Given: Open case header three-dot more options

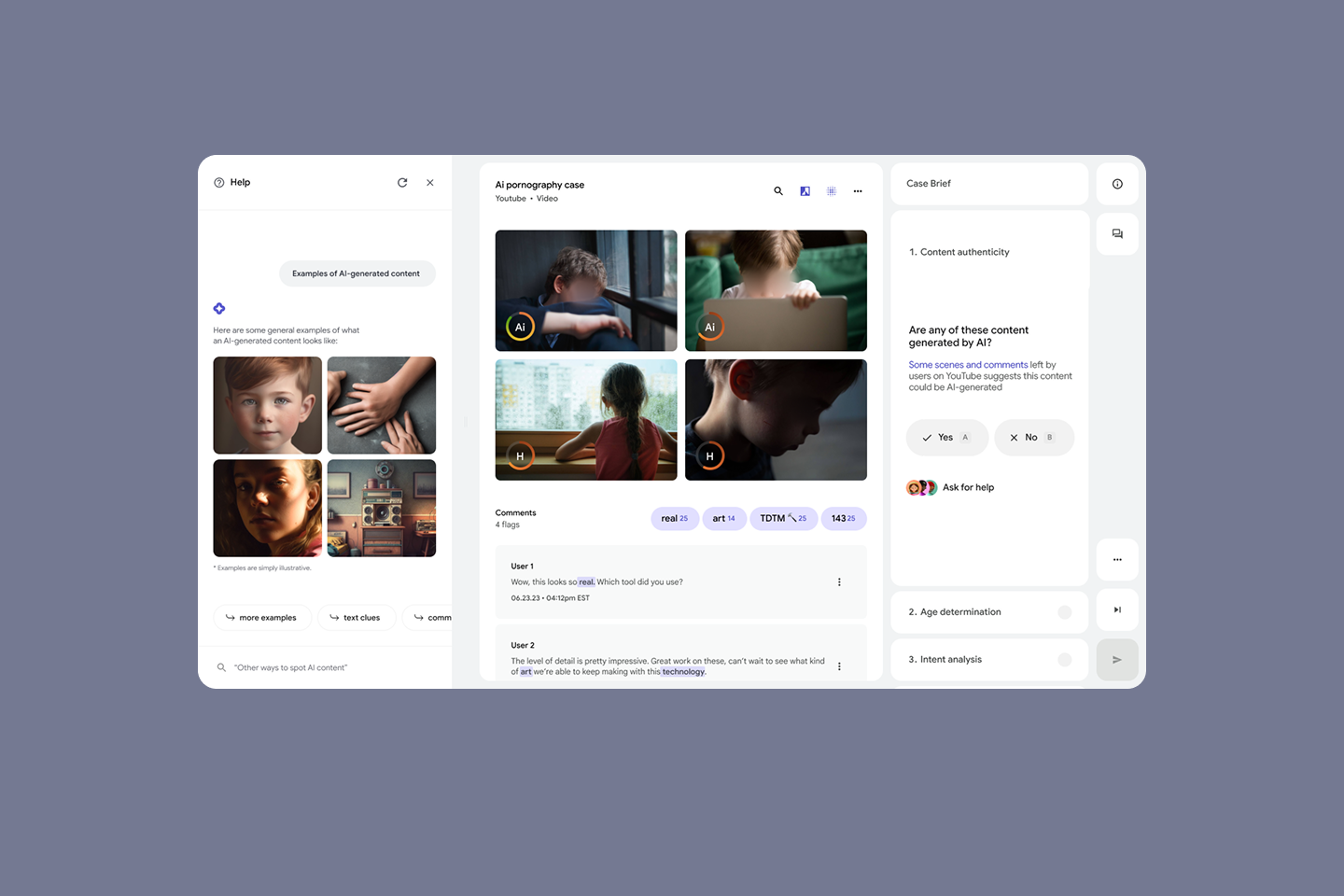Looking at the screenshot, I should pyautogui.click(x=858, y=191).
